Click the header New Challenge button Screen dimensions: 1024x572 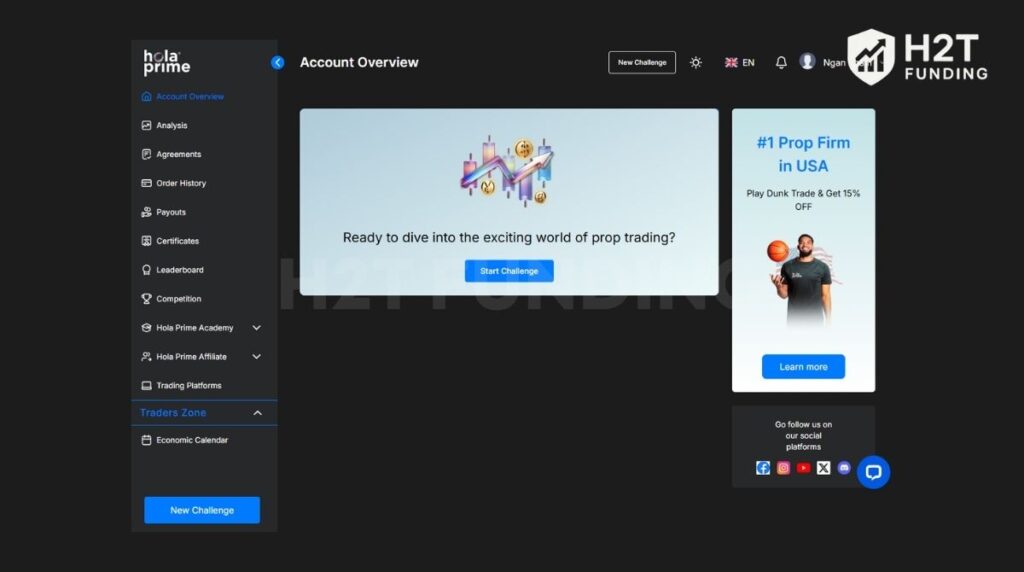pyautogui.click(x=642, y=63)
